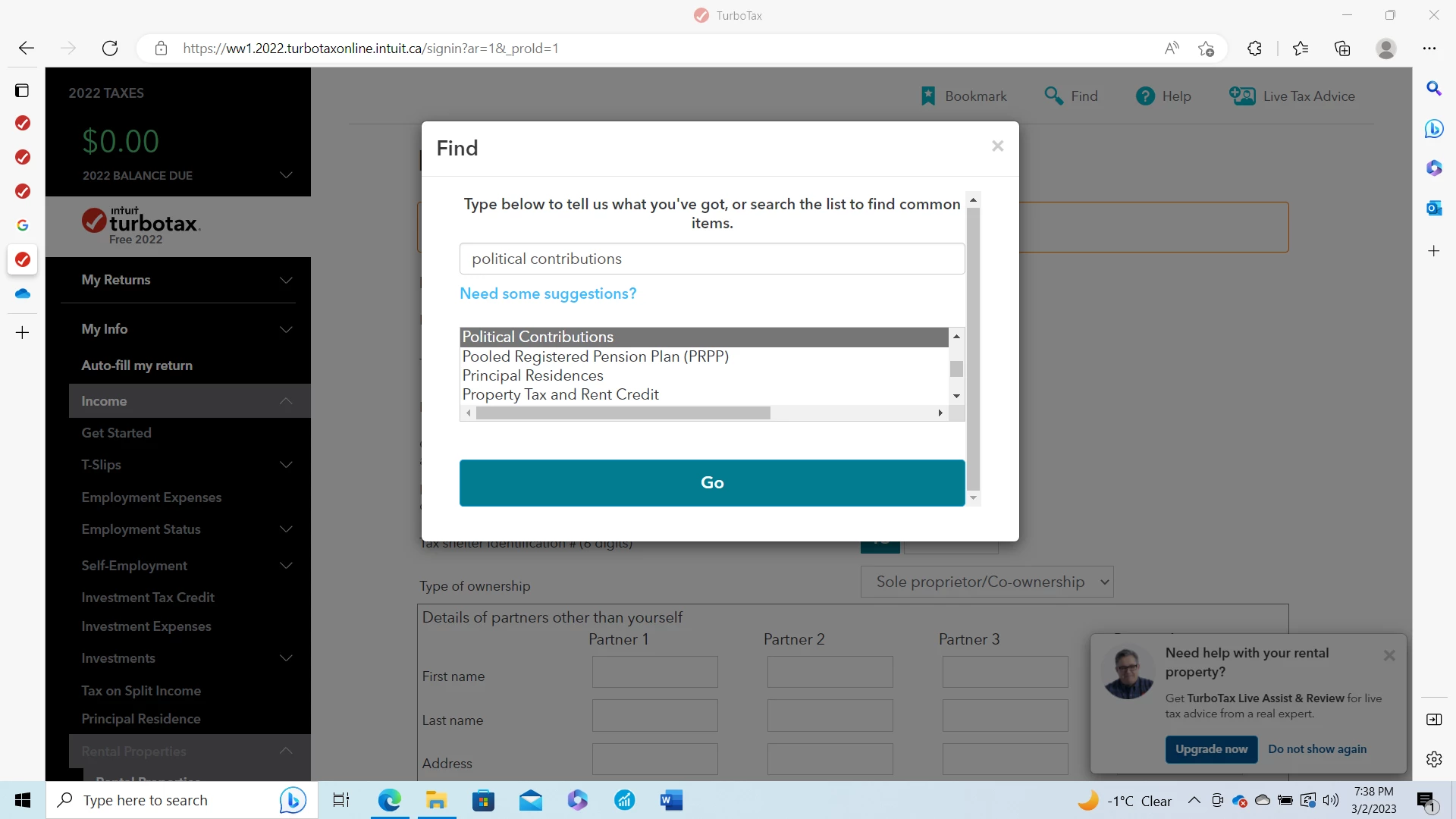Add page to favorites star icon
The width and height of the screenshot is (1456, 819).
1206,49
